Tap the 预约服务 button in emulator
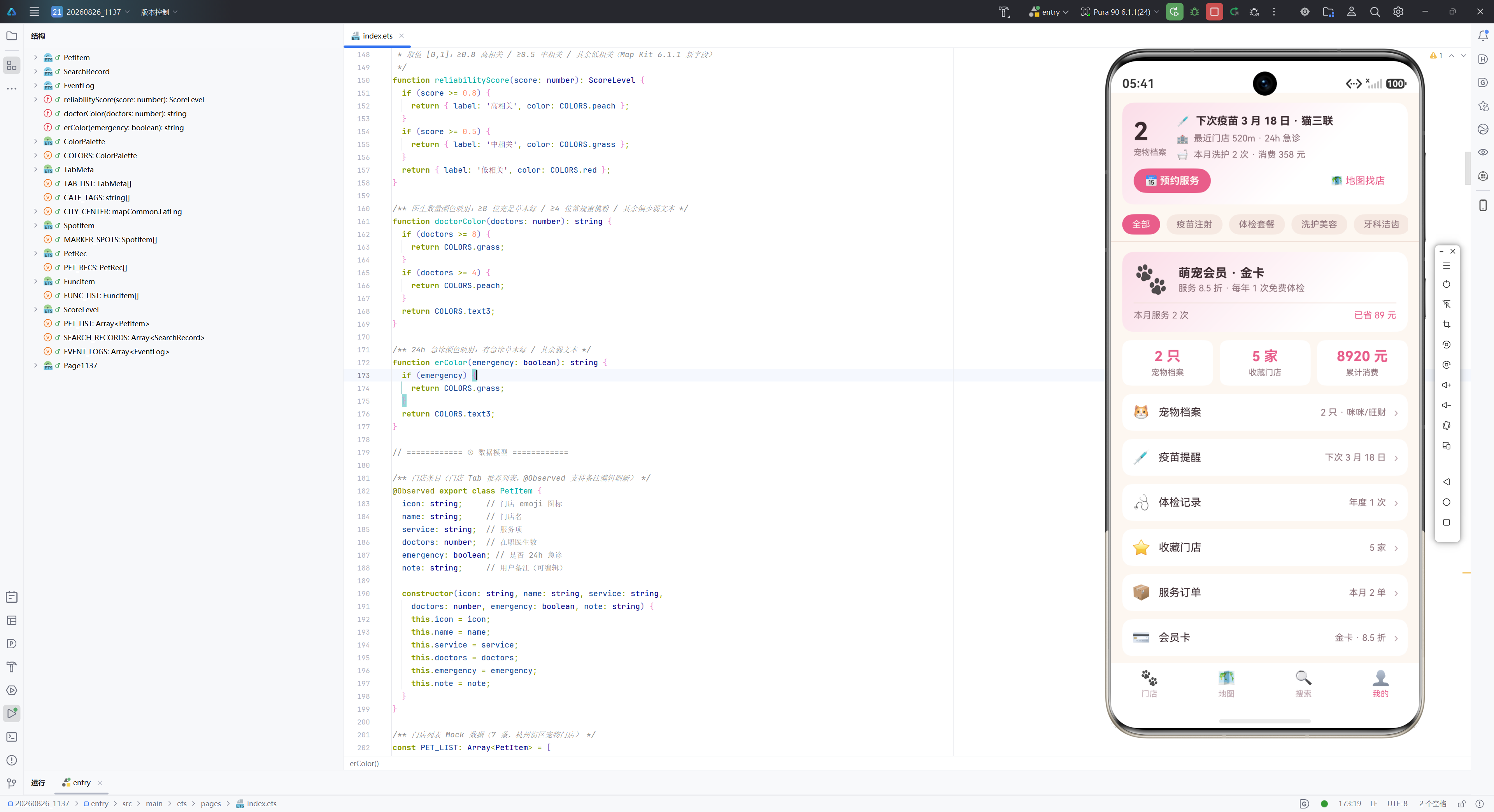Image resolution: width=1494 pixels, height=812 pixels. 1171,181
